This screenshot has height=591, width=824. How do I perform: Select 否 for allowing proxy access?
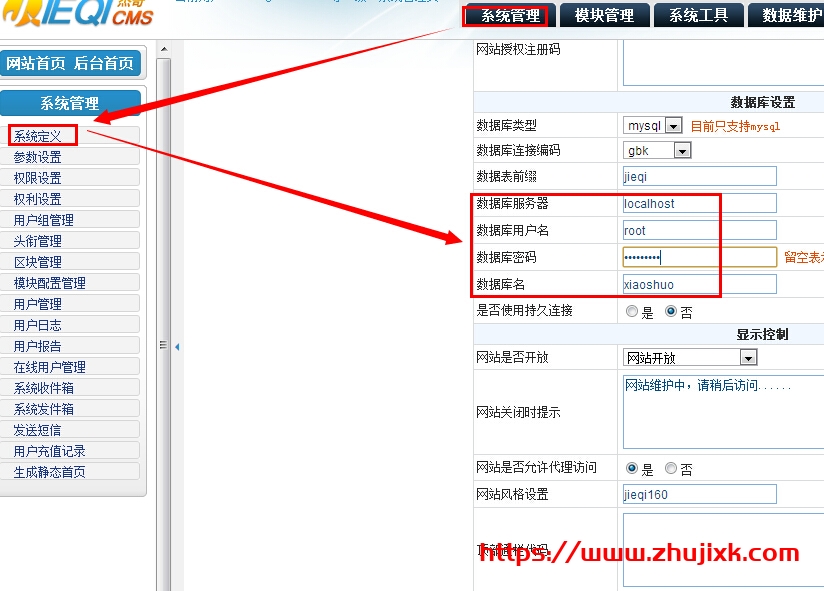point(671,468)
